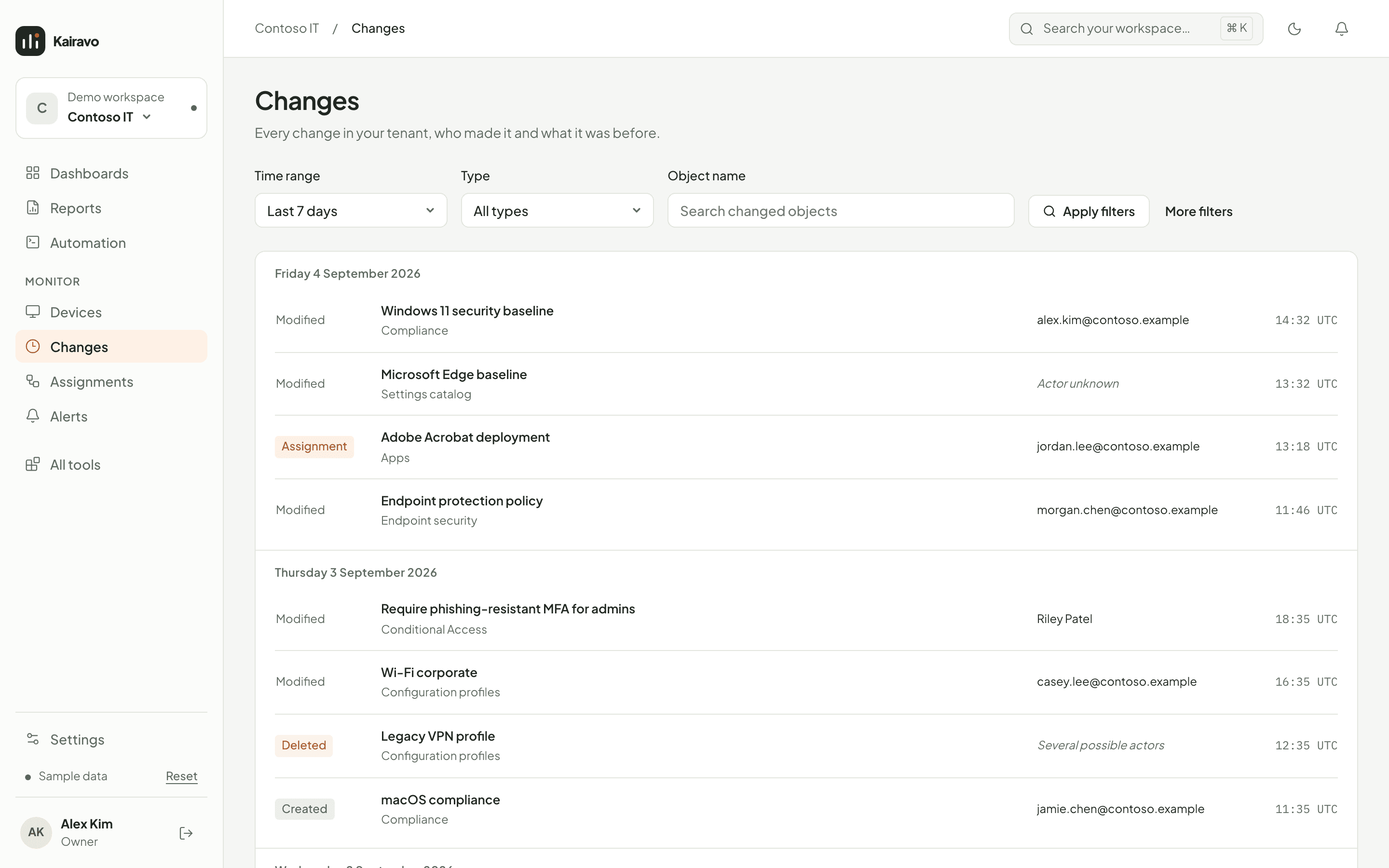Open More filters

point(1198,211)
